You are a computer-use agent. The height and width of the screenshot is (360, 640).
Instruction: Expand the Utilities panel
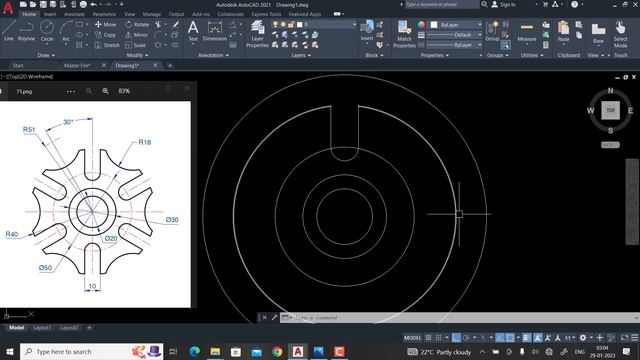coord(532,55)
